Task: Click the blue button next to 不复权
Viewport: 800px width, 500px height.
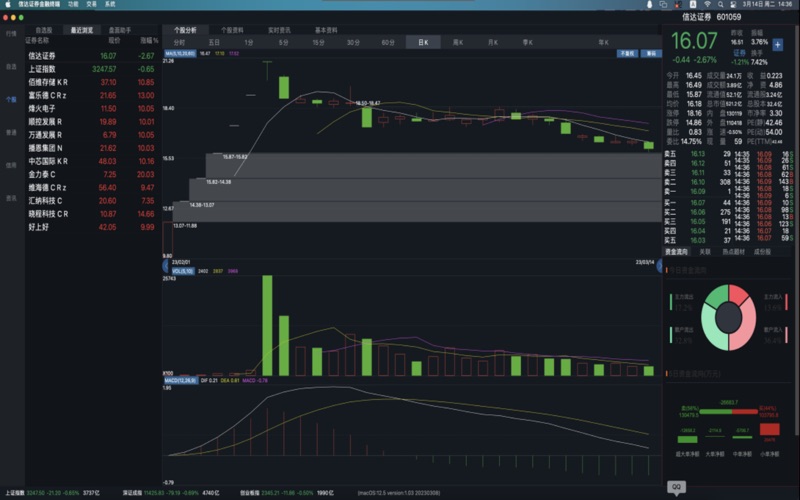Action: pyautogui.click(x=651, y=53)
